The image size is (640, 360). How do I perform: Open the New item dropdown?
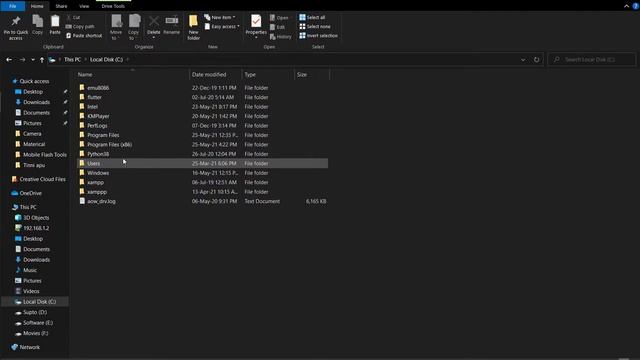click(x=220, y=18)
